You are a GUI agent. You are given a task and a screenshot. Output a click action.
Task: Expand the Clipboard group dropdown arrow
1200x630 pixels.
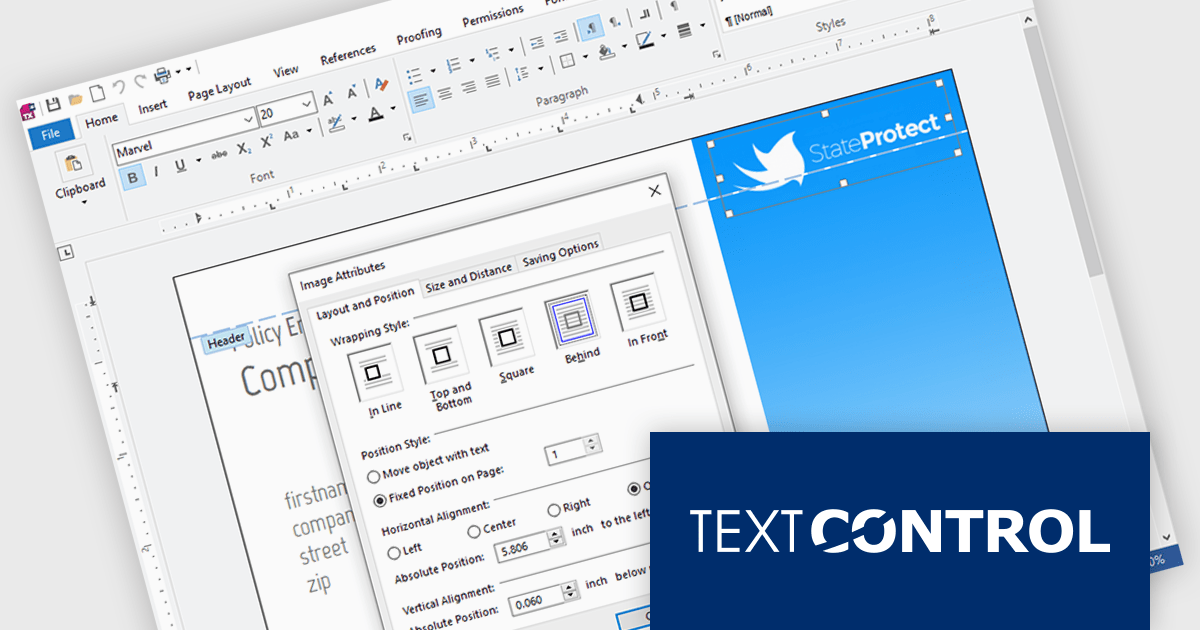pos(84,202)
